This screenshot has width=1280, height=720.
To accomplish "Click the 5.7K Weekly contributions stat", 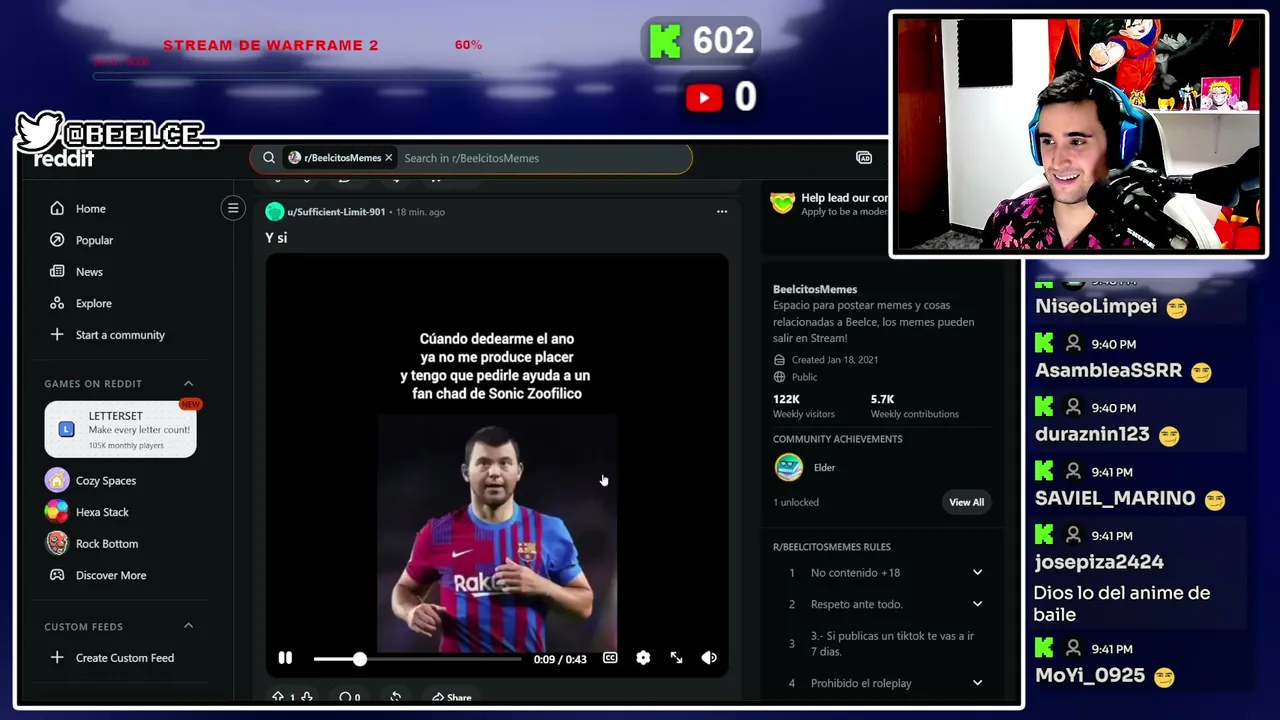I will click(x=915, y=406).
